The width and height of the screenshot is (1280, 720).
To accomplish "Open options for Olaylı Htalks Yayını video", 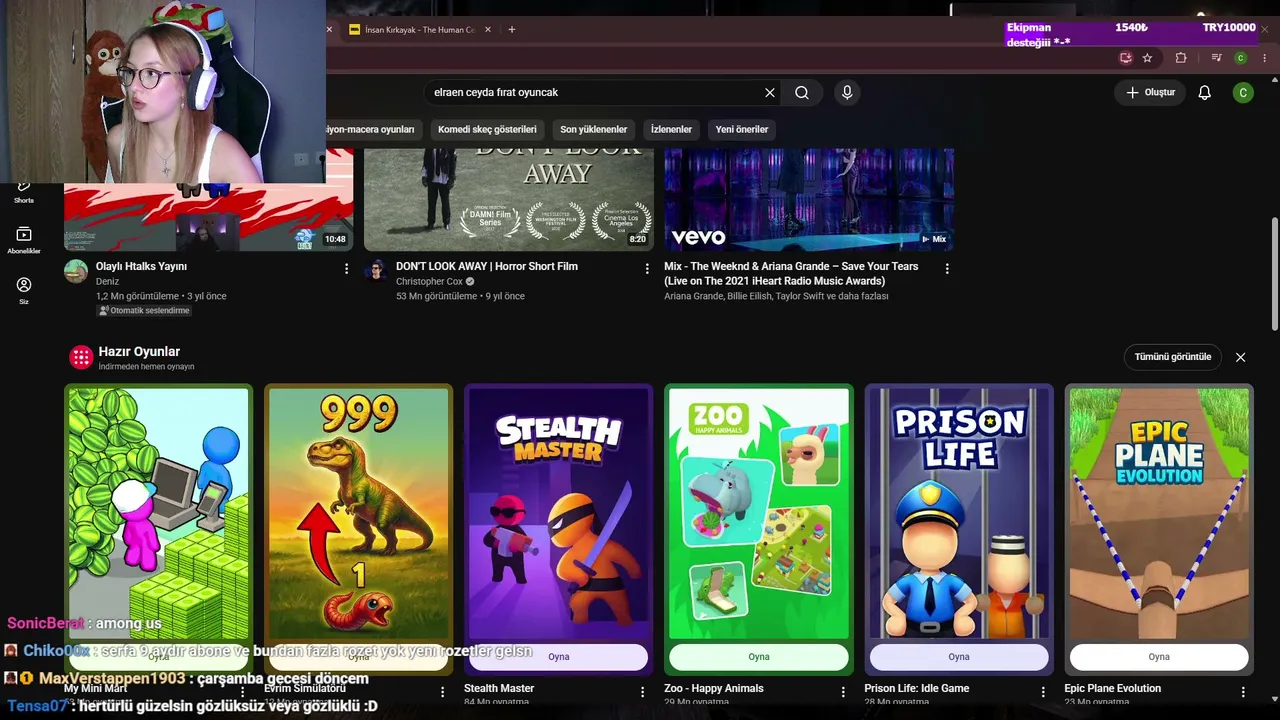I will pos(346,268).
